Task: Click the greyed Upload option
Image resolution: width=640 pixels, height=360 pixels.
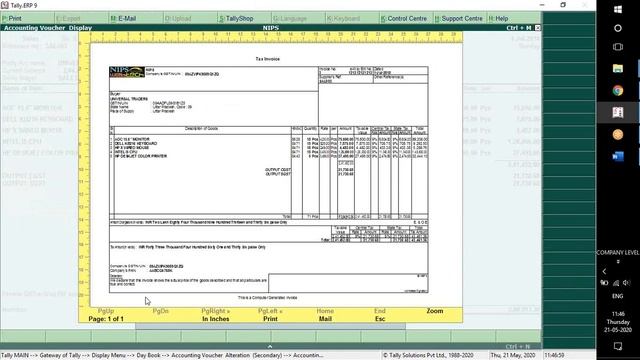Action: pyautogui.click(x=178, y=18)
